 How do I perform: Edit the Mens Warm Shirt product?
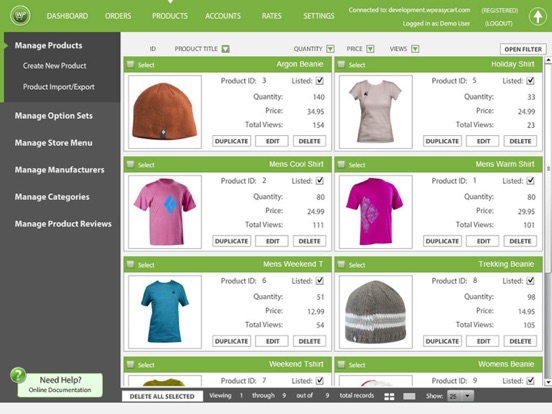[x=483, y=241]
